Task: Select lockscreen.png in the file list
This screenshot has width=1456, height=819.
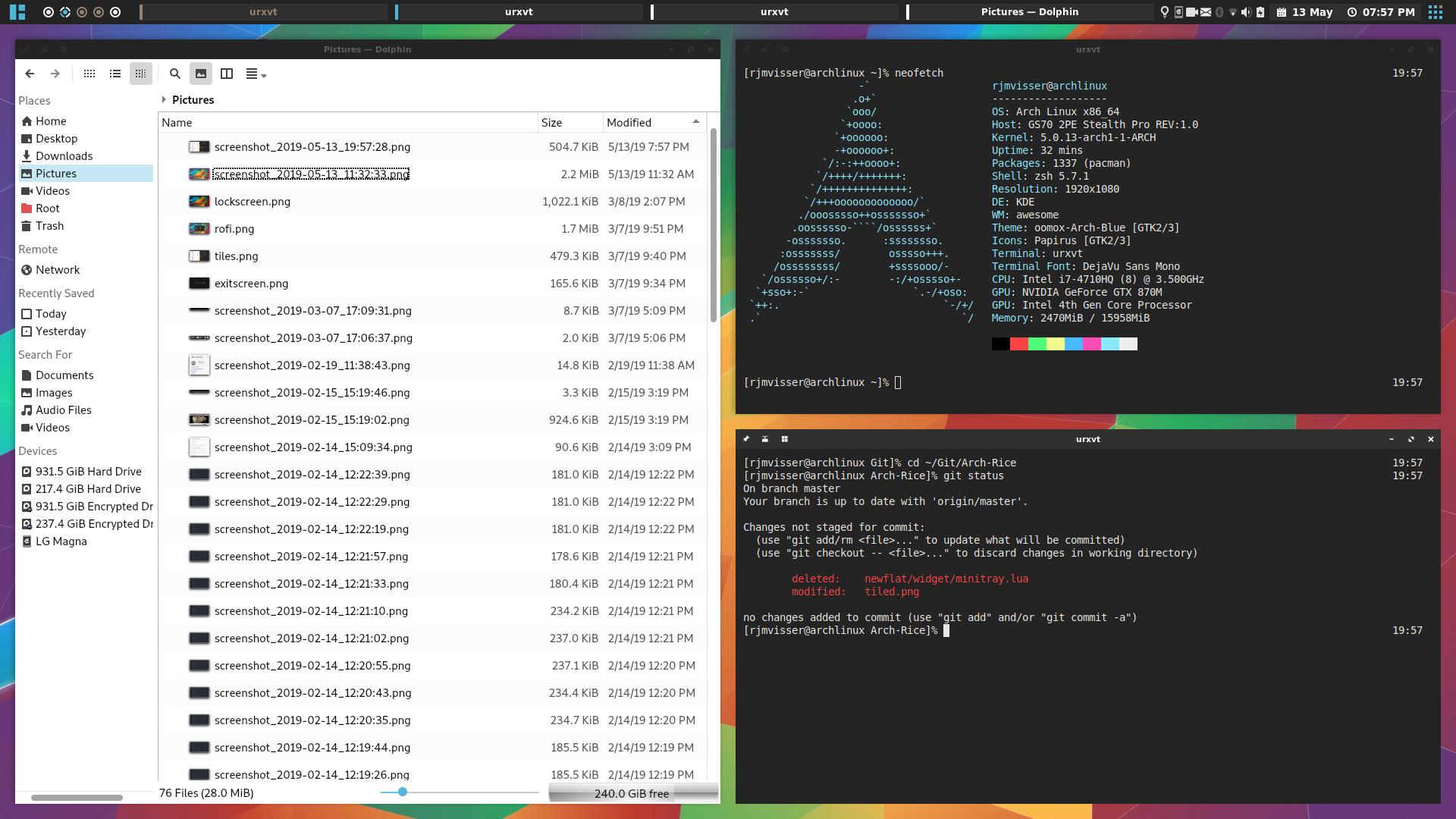Action: pos(252,202)
